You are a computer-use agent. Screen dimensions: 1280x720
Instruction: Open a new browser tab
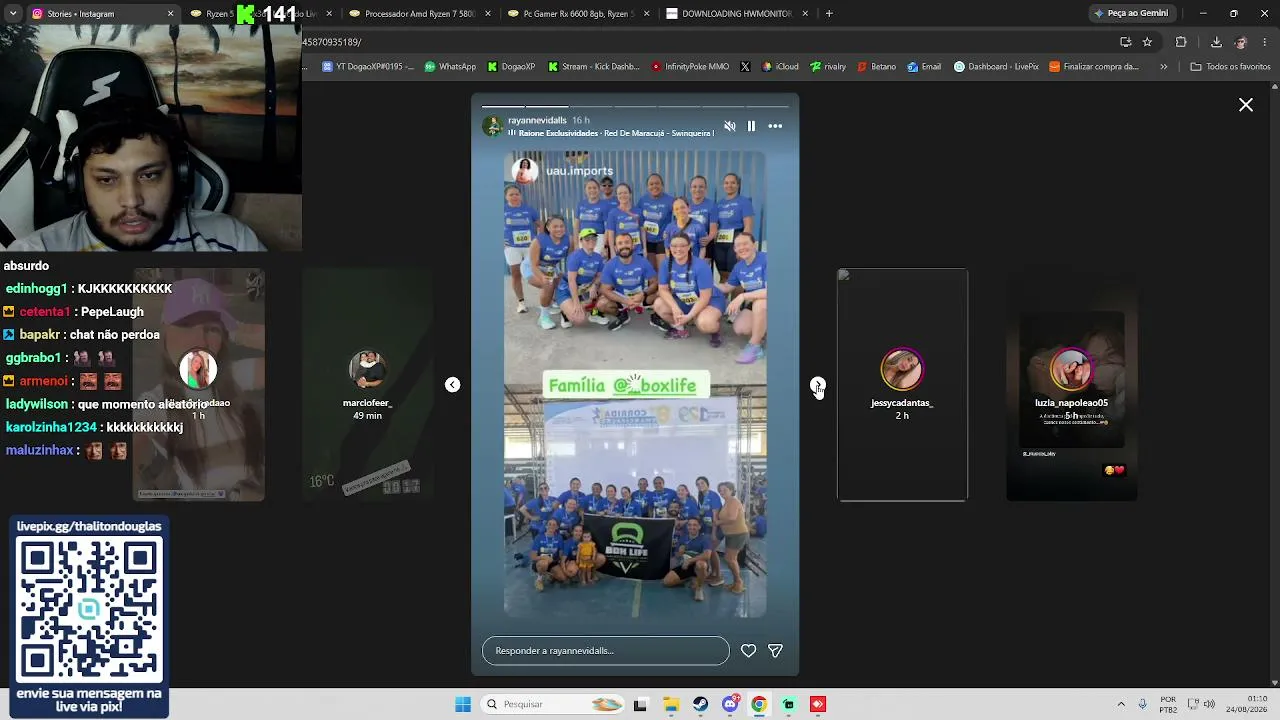coord(829,14)
